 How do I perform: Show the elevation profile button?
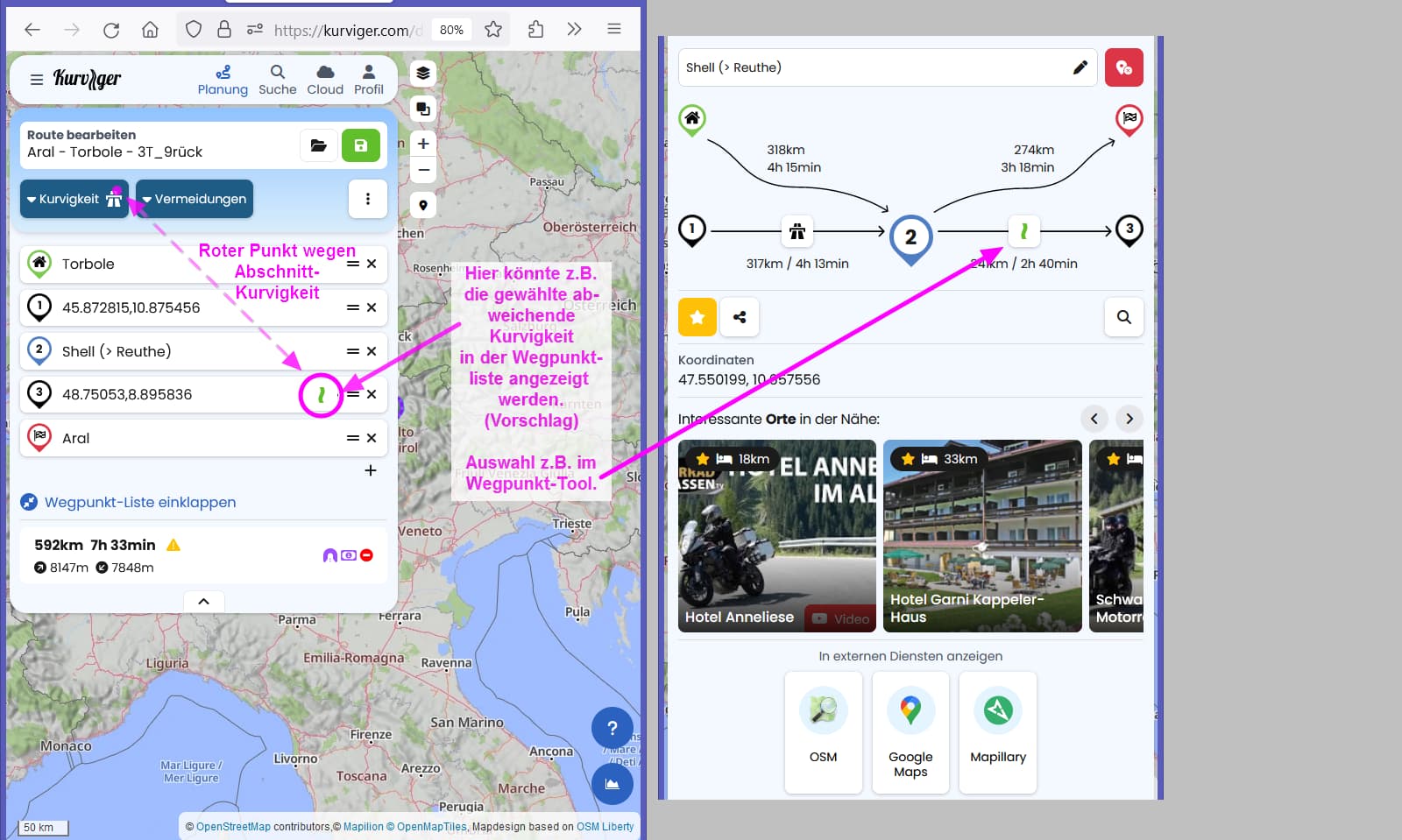[x=612, y=784]
